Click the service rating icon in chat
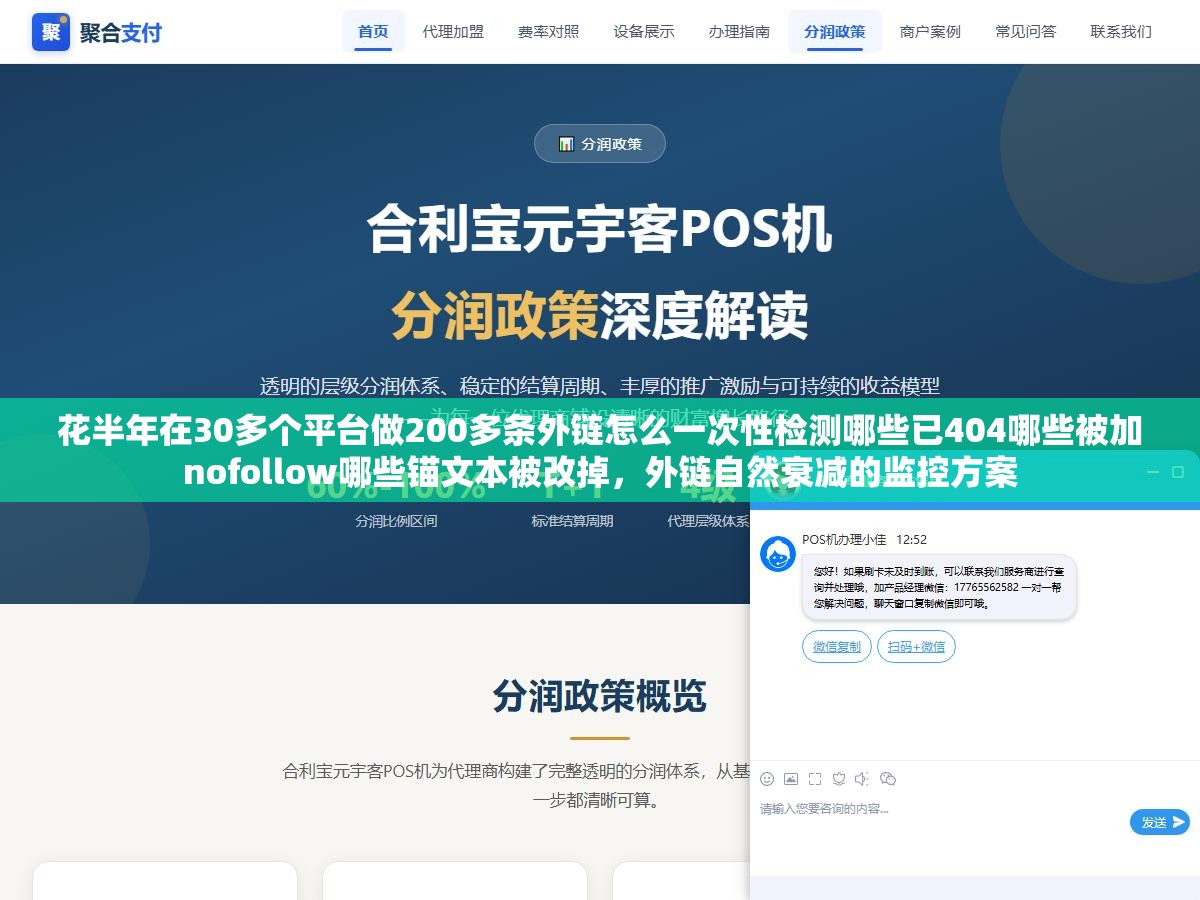1200x900 pixels. 839,778
